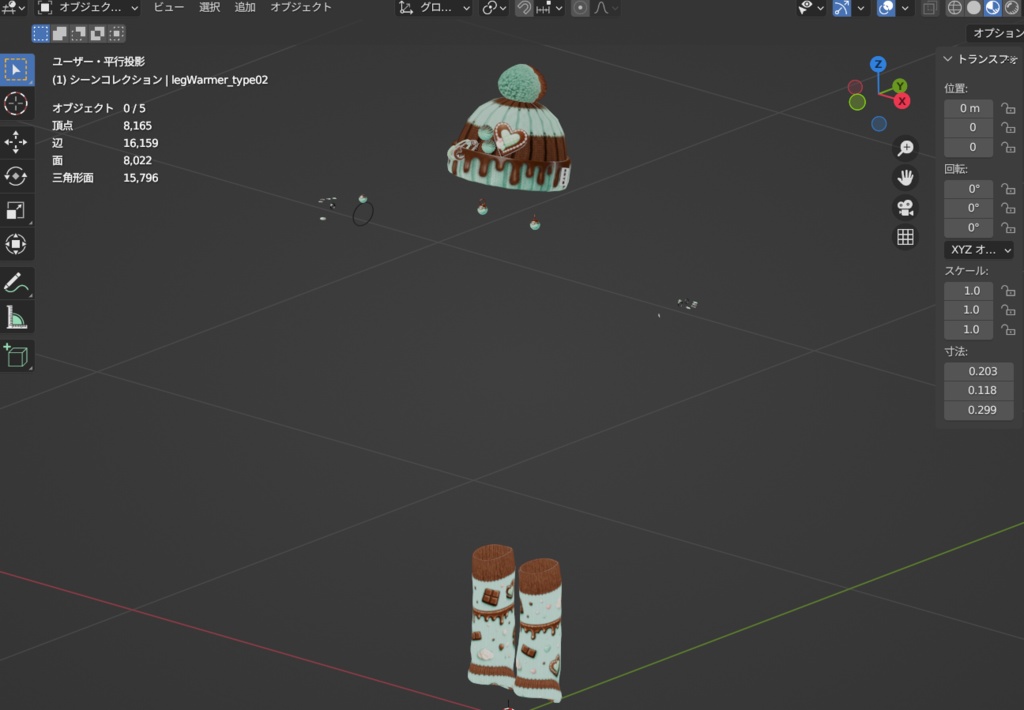Set selection mode to new selection

(x=40, y=33)
